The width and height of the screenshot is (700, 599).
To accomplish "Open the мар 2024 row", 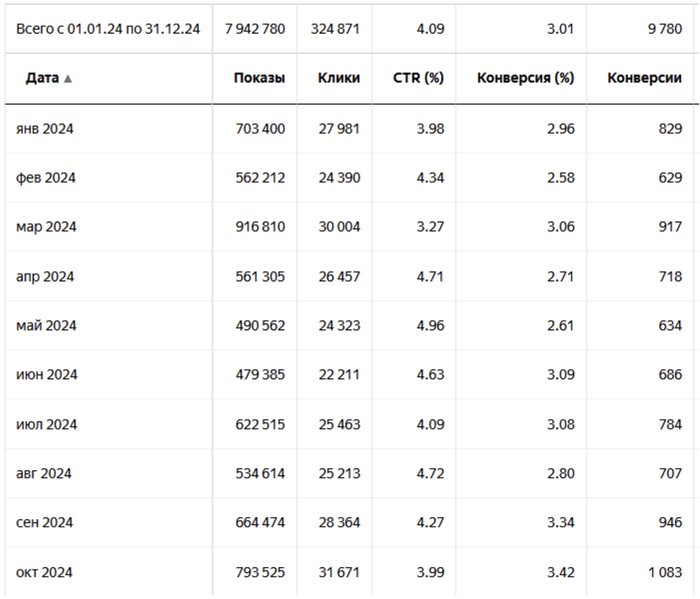I will (47, 227).
